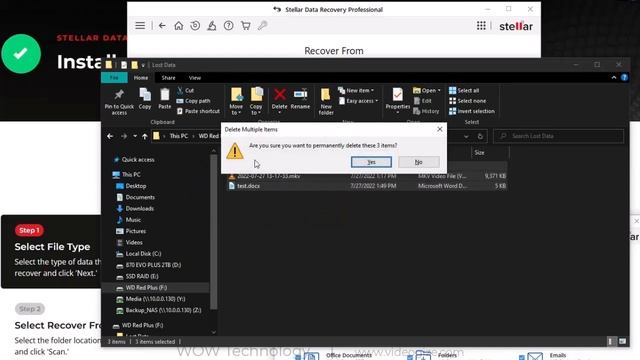This screenshot has height=360, width=640.
Task: Open Local Disk (C:) in tree
Action: click(x=143, y=253)
